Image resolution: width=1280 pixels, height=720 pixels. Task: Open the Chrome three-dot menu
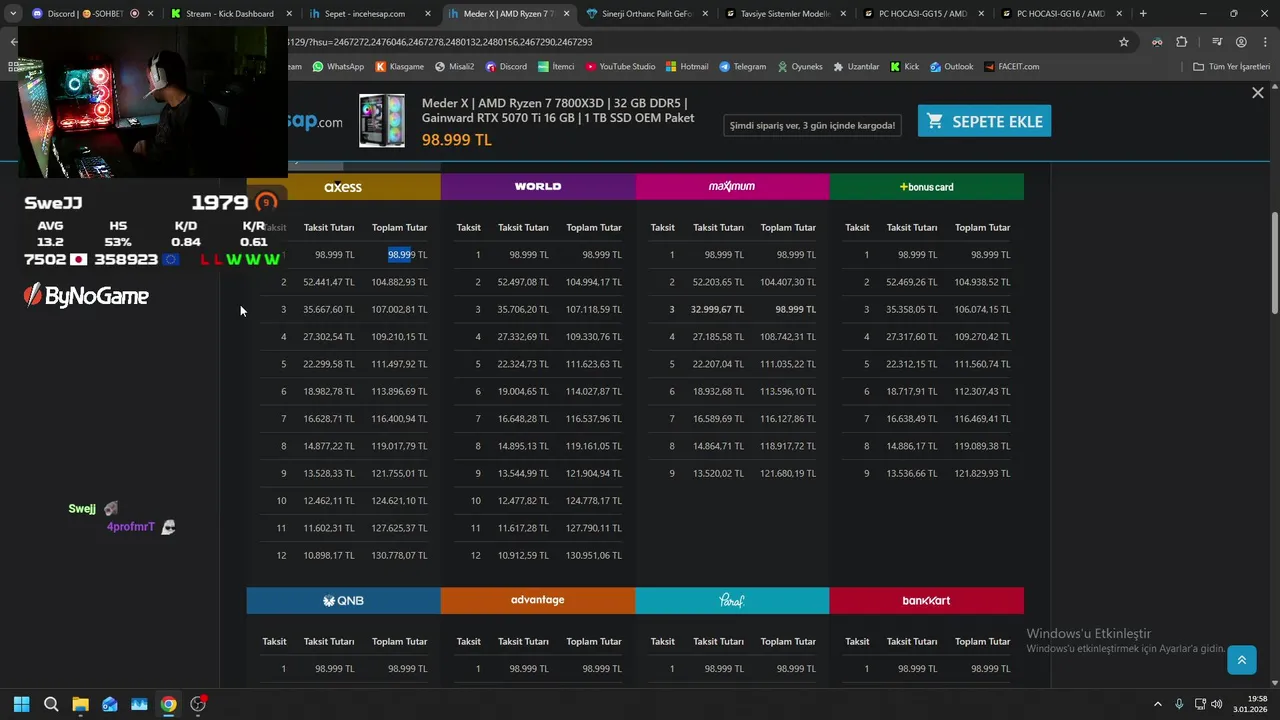point(1264,42)
